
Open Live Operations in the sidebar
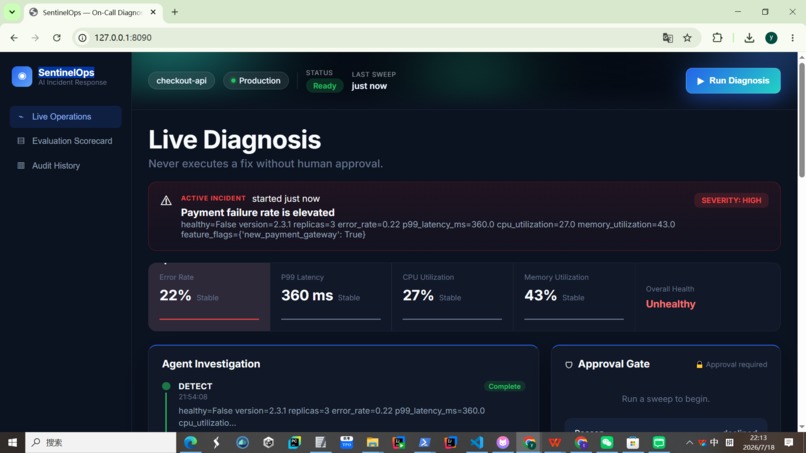[x=65, y=117]
